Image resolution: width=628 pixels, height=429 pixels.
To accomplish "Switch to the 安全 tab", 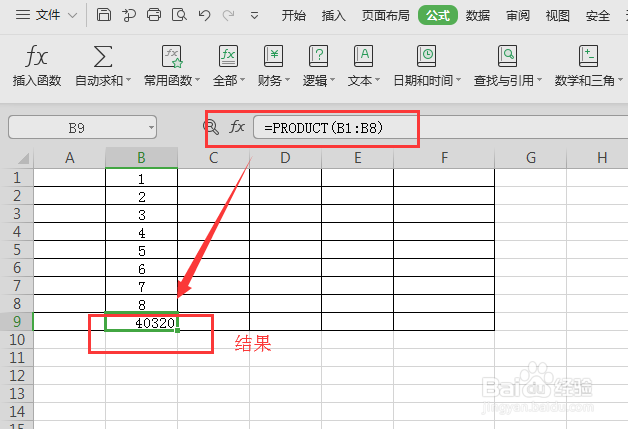I will click(x=598, y=16).
